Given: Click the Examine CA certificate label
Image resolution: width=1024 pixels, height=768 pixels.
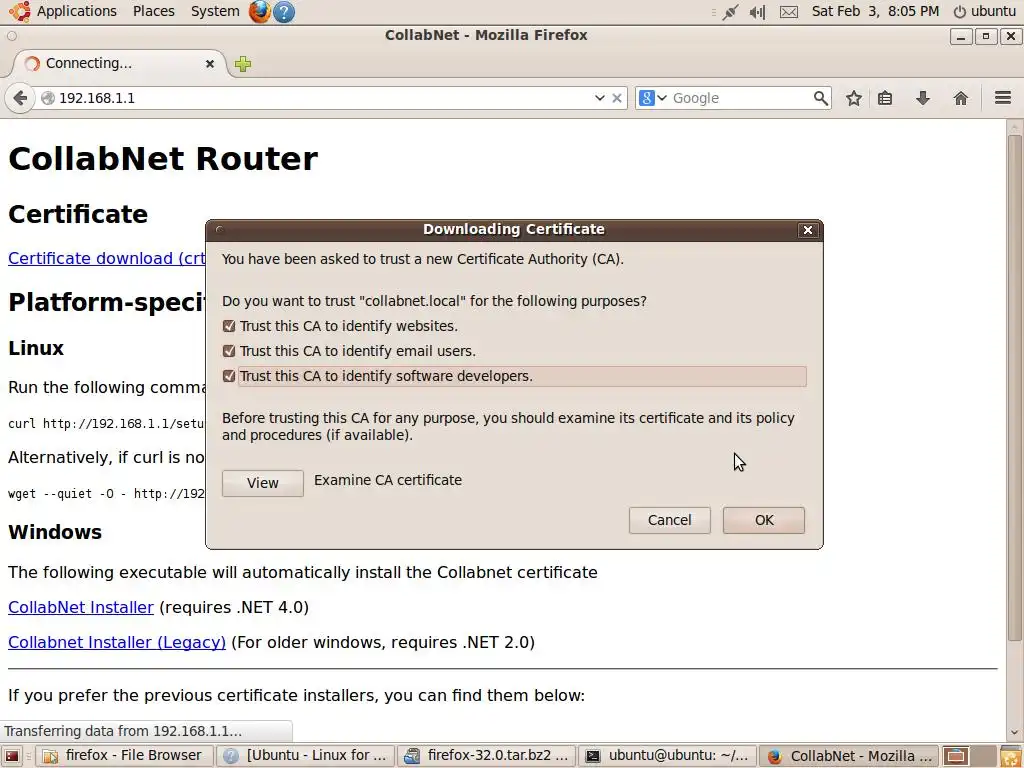Looking at the screenshot, I should [388, 480].
